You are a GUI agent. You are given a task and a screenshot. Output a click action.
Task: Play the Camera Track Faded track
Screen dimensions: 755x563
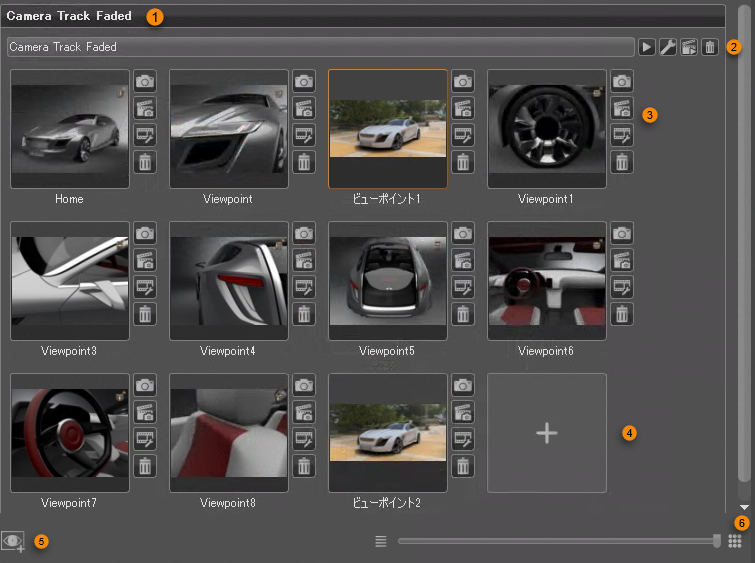point(647,47)
